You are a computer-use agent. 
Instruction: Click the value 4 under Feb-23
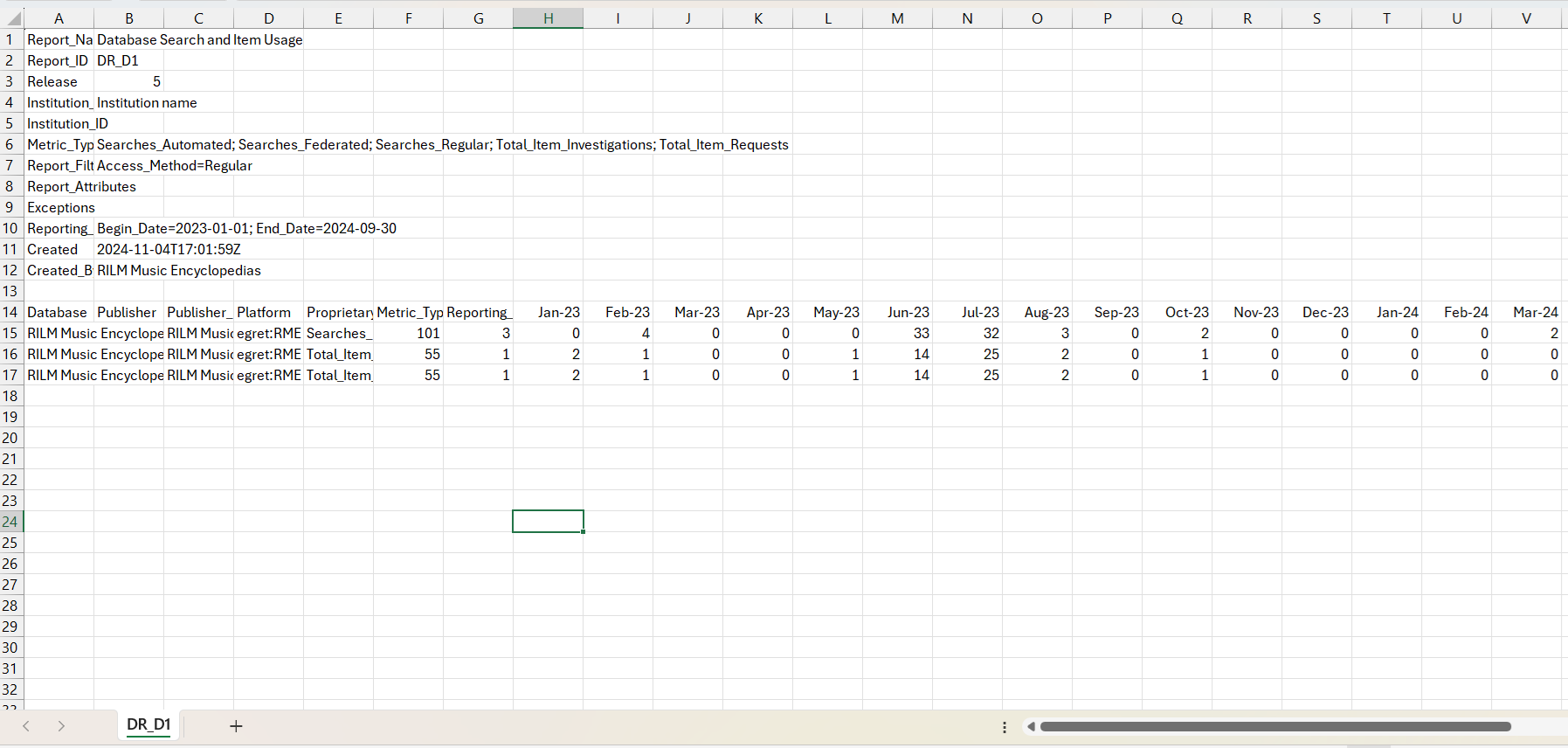pos(618,333)
